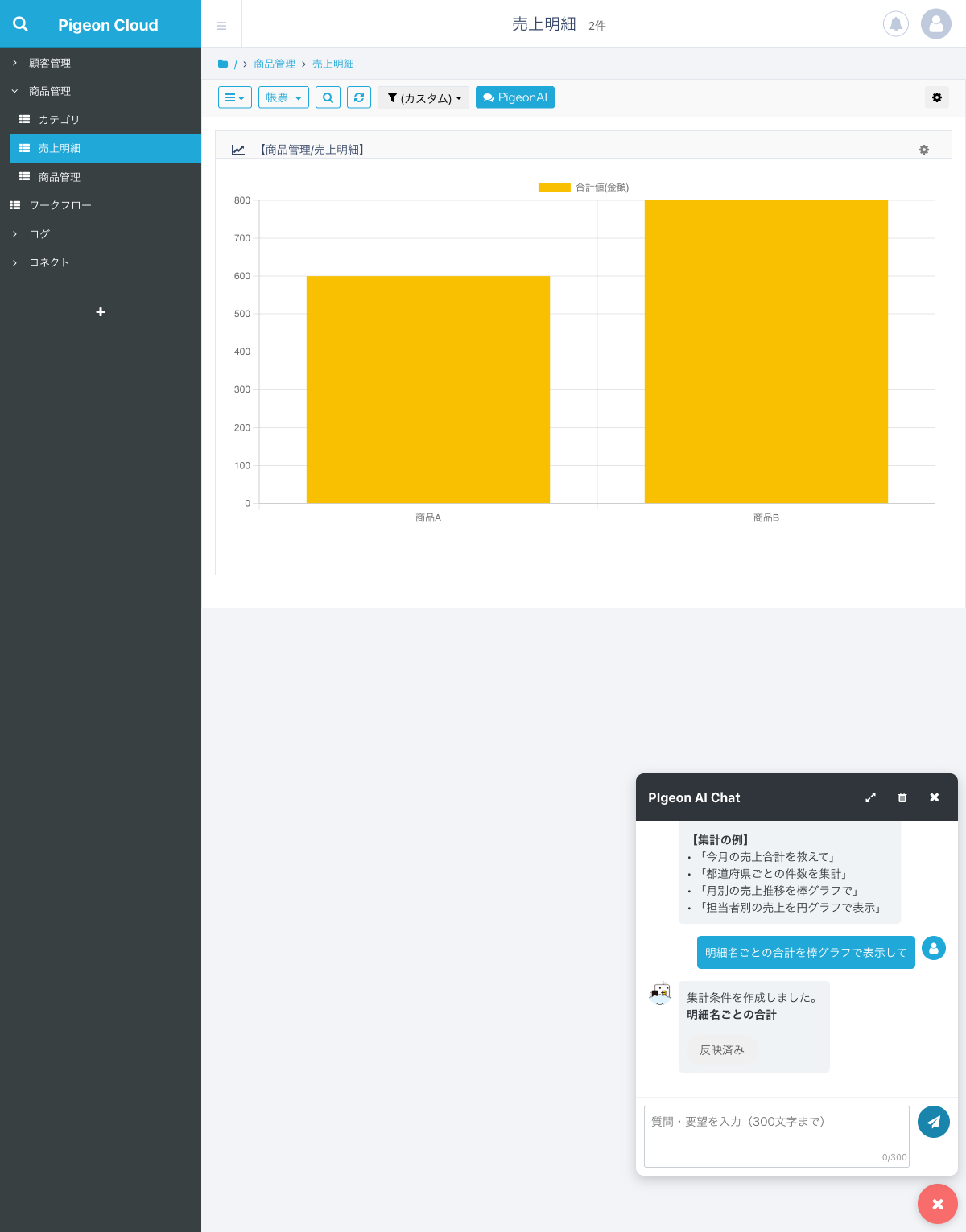Expand the Pigeon AI Chat window fullscreen

coord(870,797)
